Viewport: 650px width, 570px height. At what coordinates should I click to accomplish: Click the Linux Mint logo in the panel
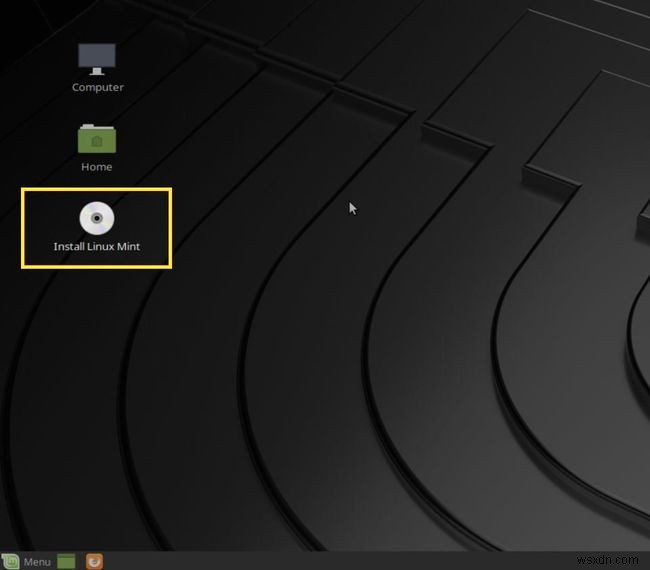point(10,561)
